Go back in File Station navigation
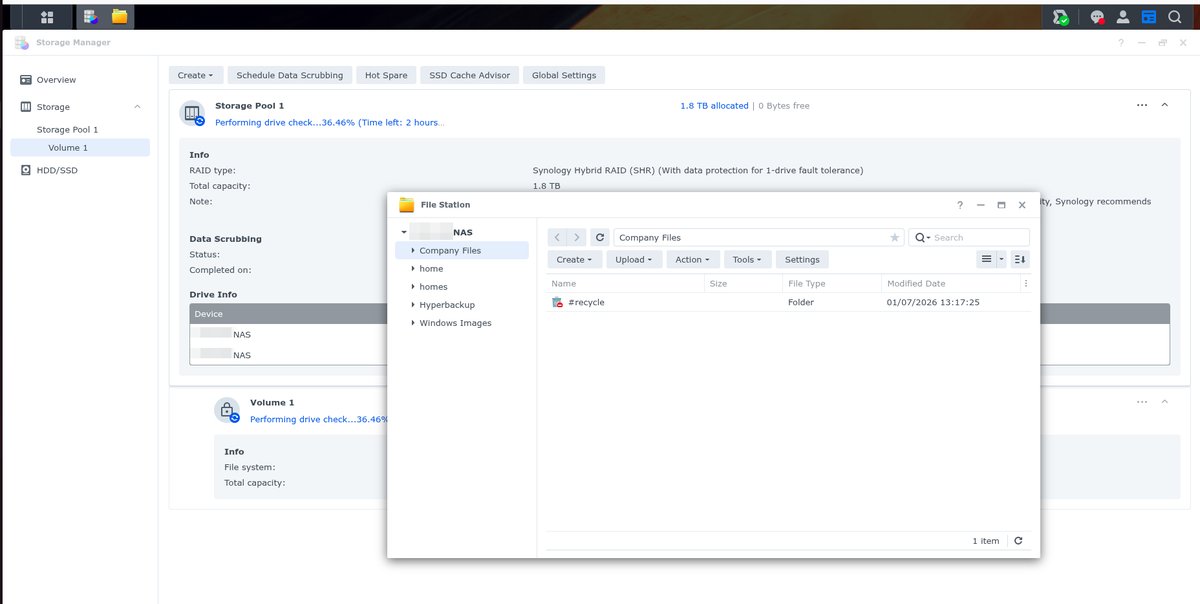This screenshot has width=1200, height=604. click(557, 237)
